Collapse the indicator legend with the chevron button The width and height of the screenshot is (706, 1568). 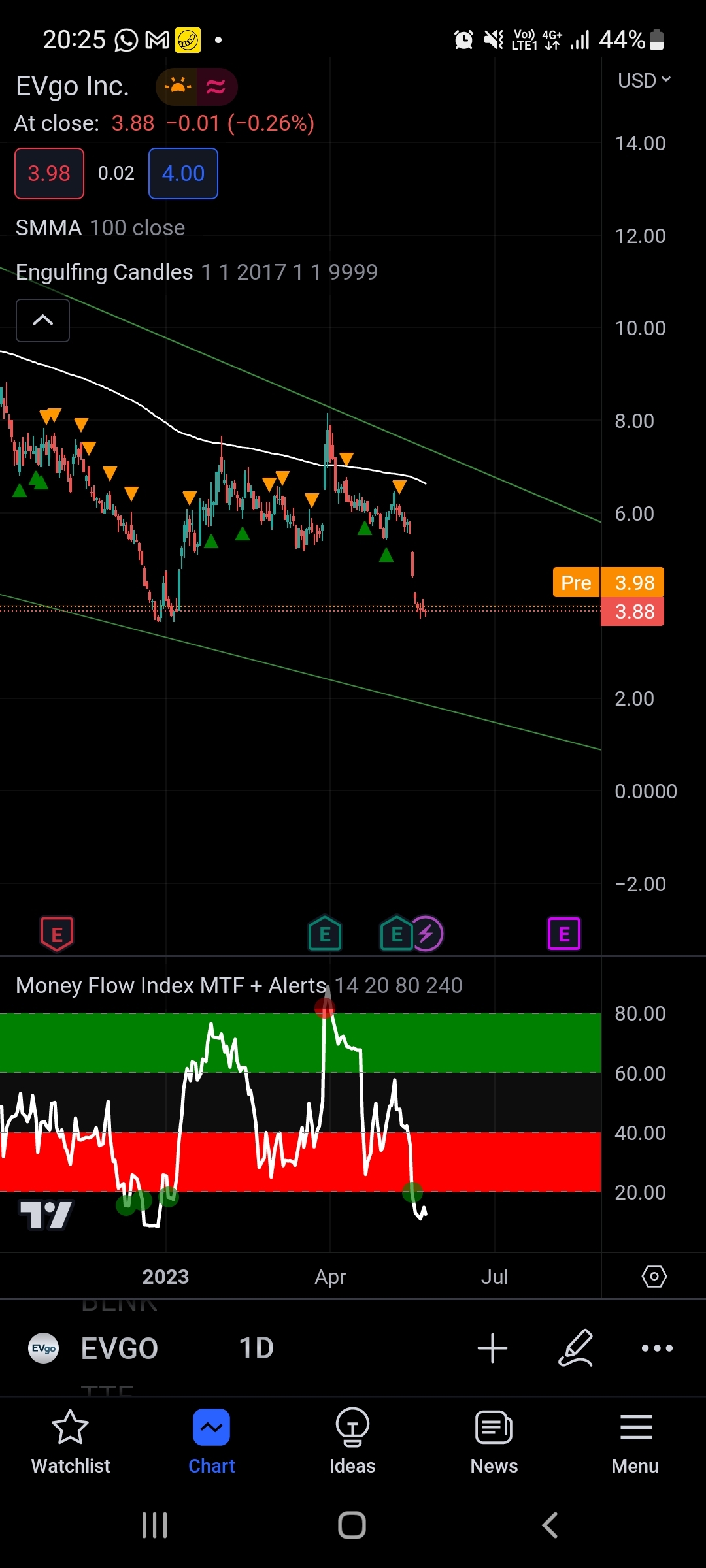[42, 320]
